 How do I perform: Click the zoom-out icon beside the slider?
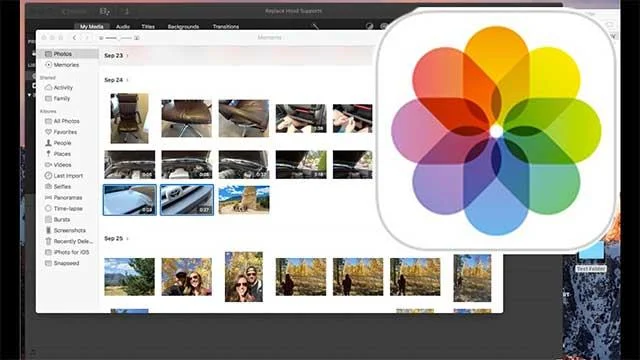101,38
